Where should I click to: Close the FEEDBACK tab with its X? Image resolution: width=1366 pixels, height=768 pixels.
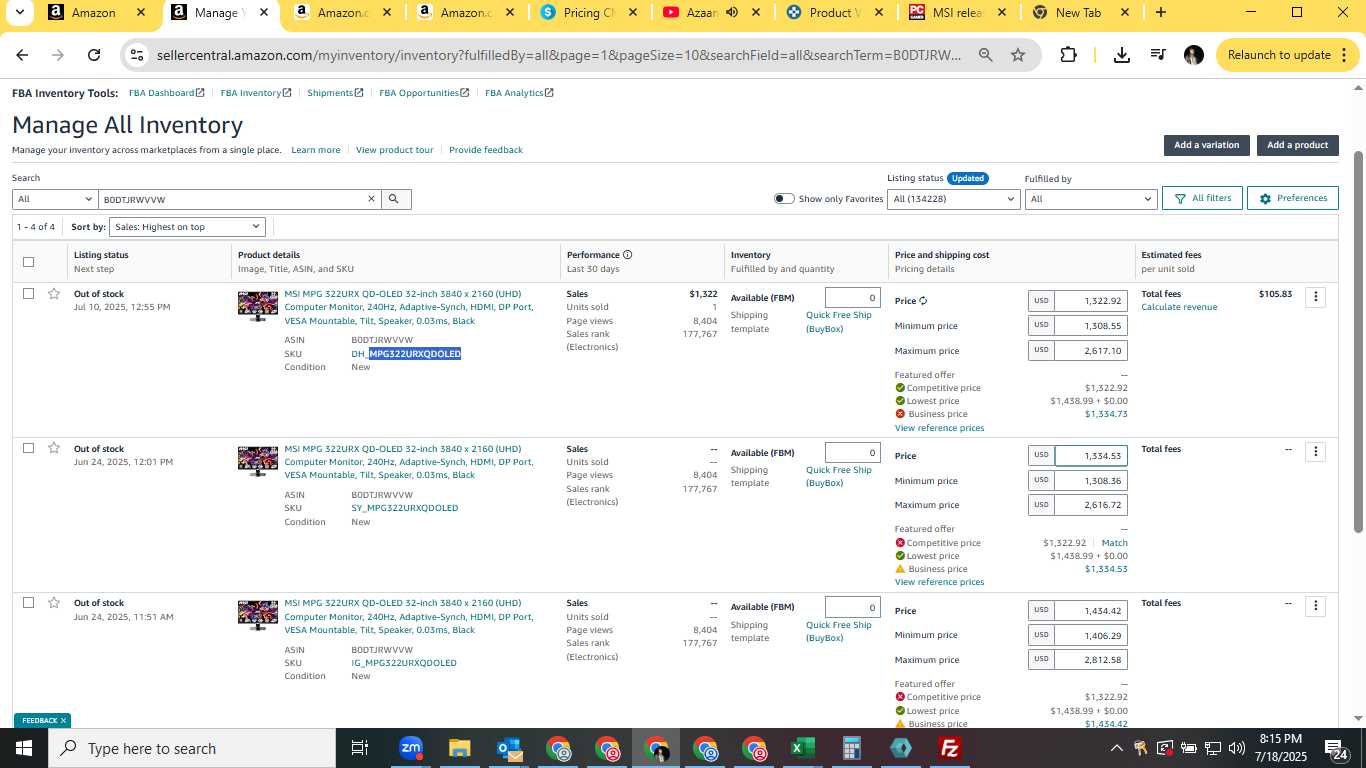63,720
